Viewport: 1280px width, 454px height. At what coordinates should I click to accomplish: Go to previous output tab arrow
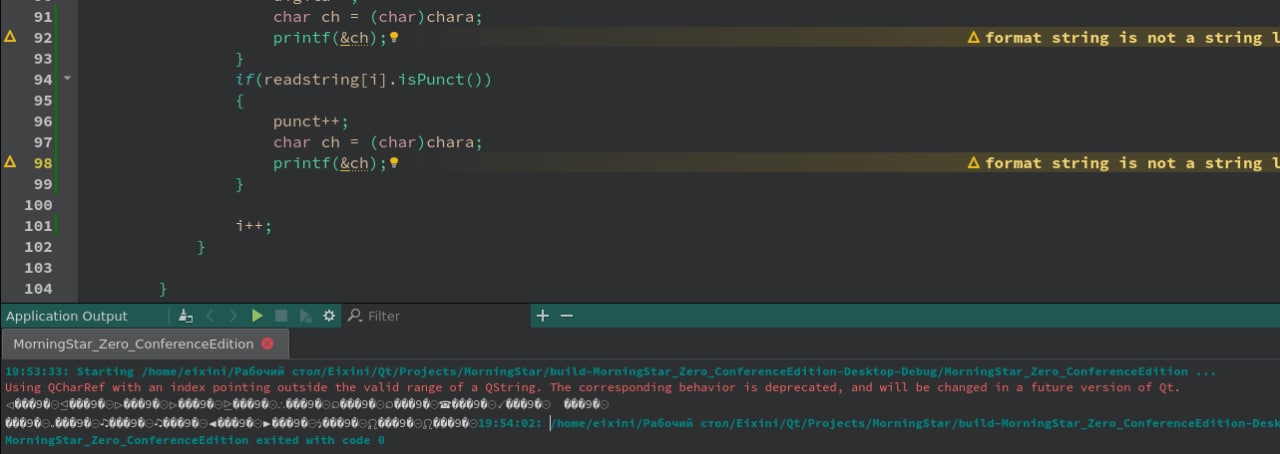point(210,316)
